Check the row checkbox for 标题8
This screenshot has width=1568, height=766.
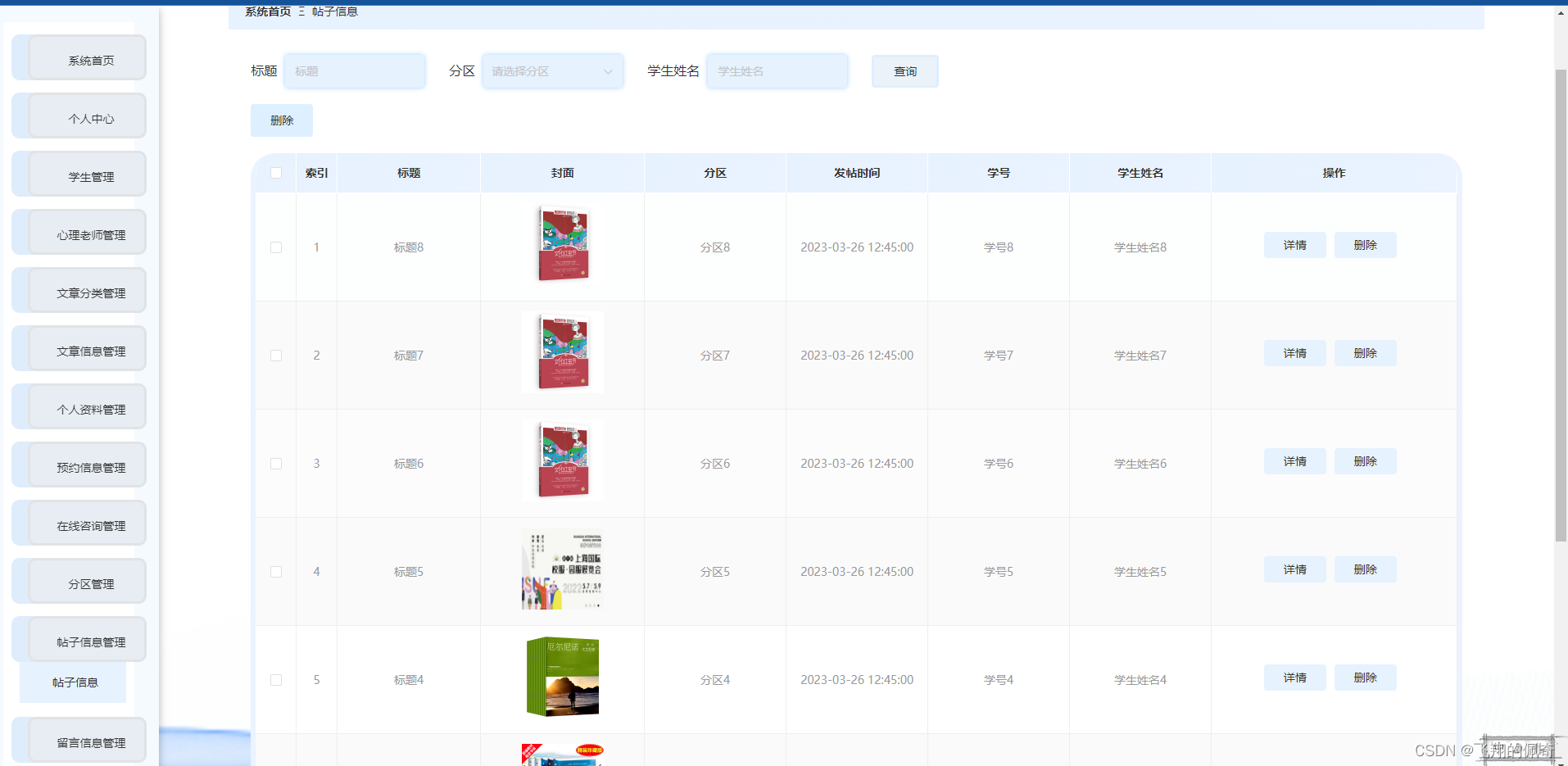(276, 247)
